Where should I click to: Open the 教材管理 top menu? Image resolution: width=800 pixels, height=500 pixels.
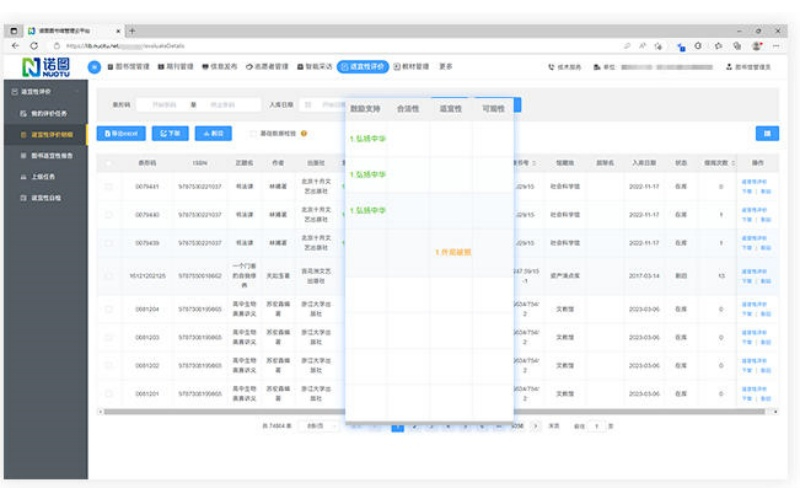(411, 67)
